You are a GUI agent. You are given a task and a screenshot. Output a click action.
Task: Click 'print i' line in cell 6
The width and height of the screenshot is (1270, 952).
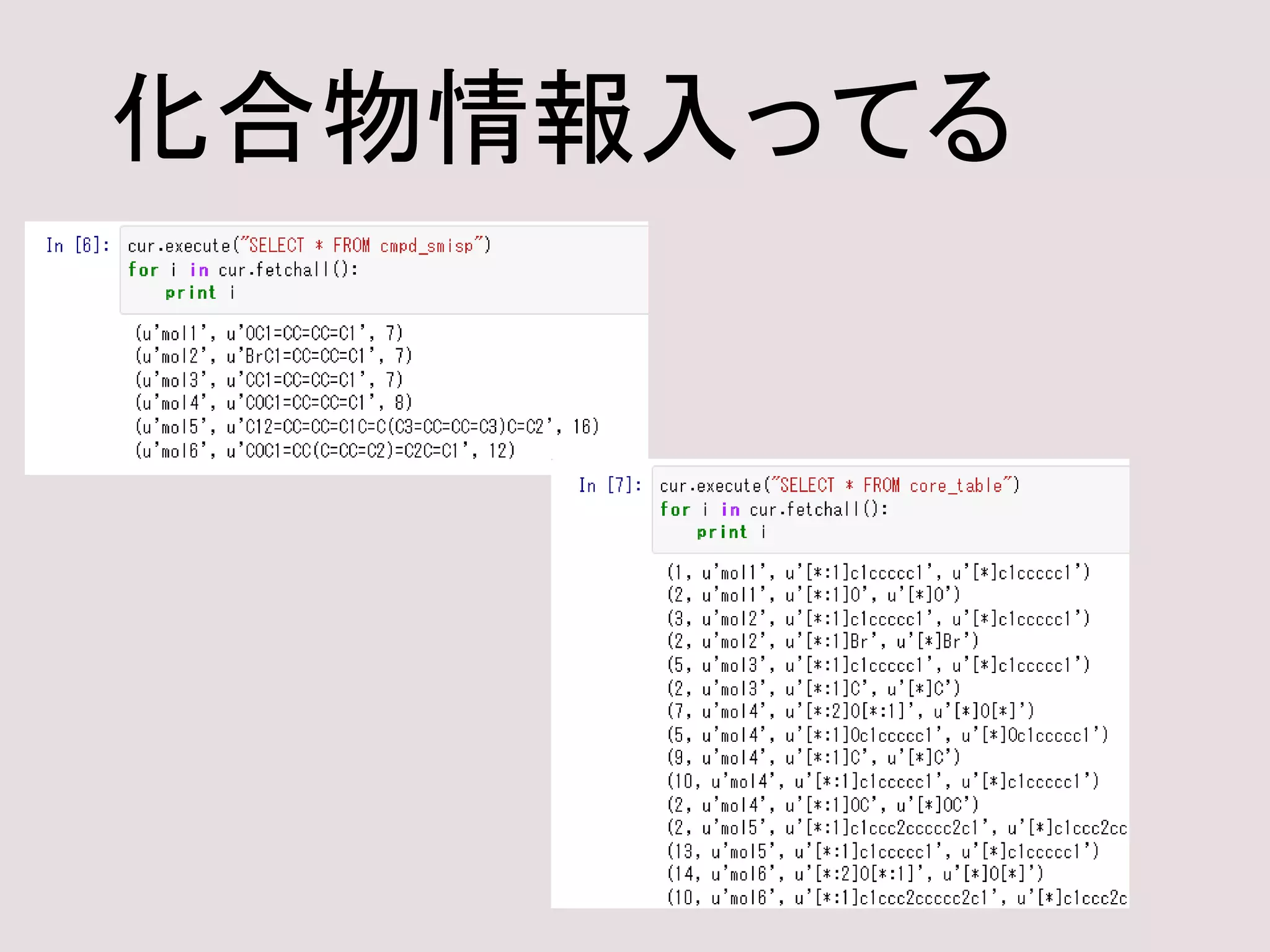[x=200, y=293]
